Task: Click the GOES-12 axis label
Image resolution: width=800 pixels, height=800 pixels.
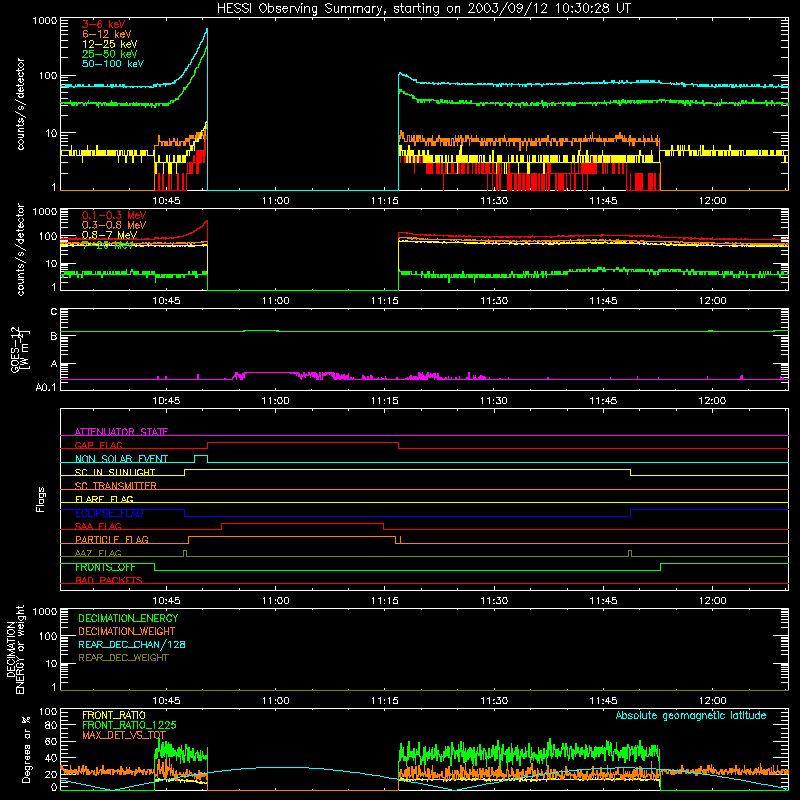Action: 20,349
